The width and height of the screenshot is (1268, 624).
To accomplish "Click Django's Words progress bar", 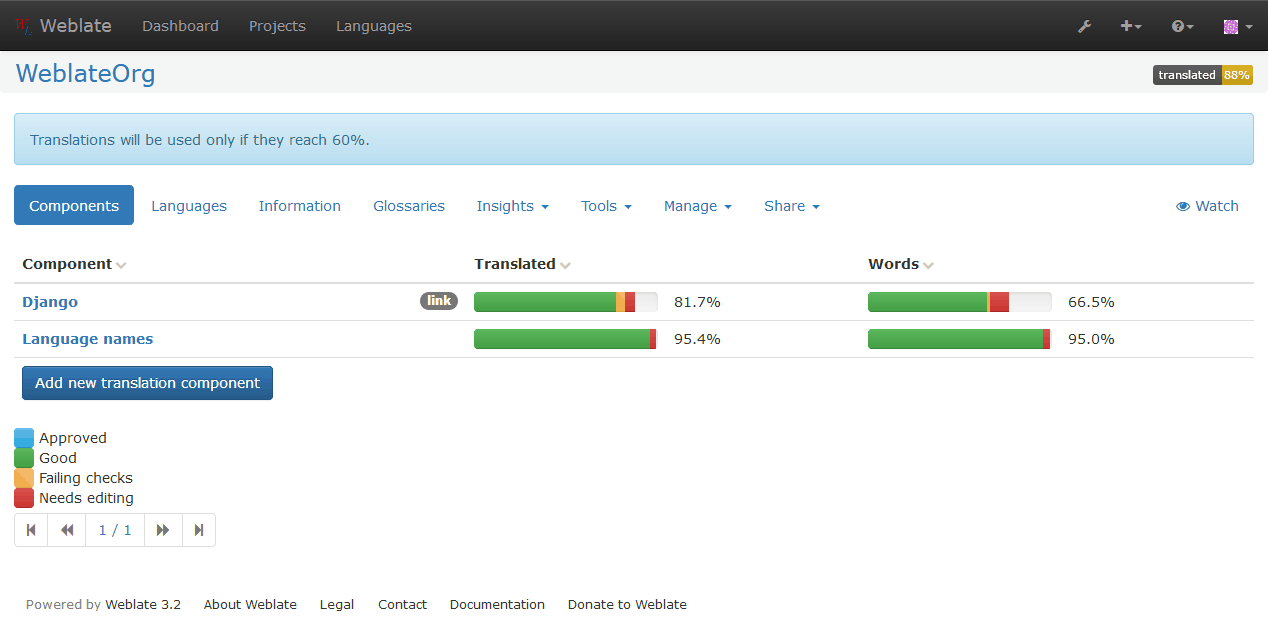I will pos(960,302).
